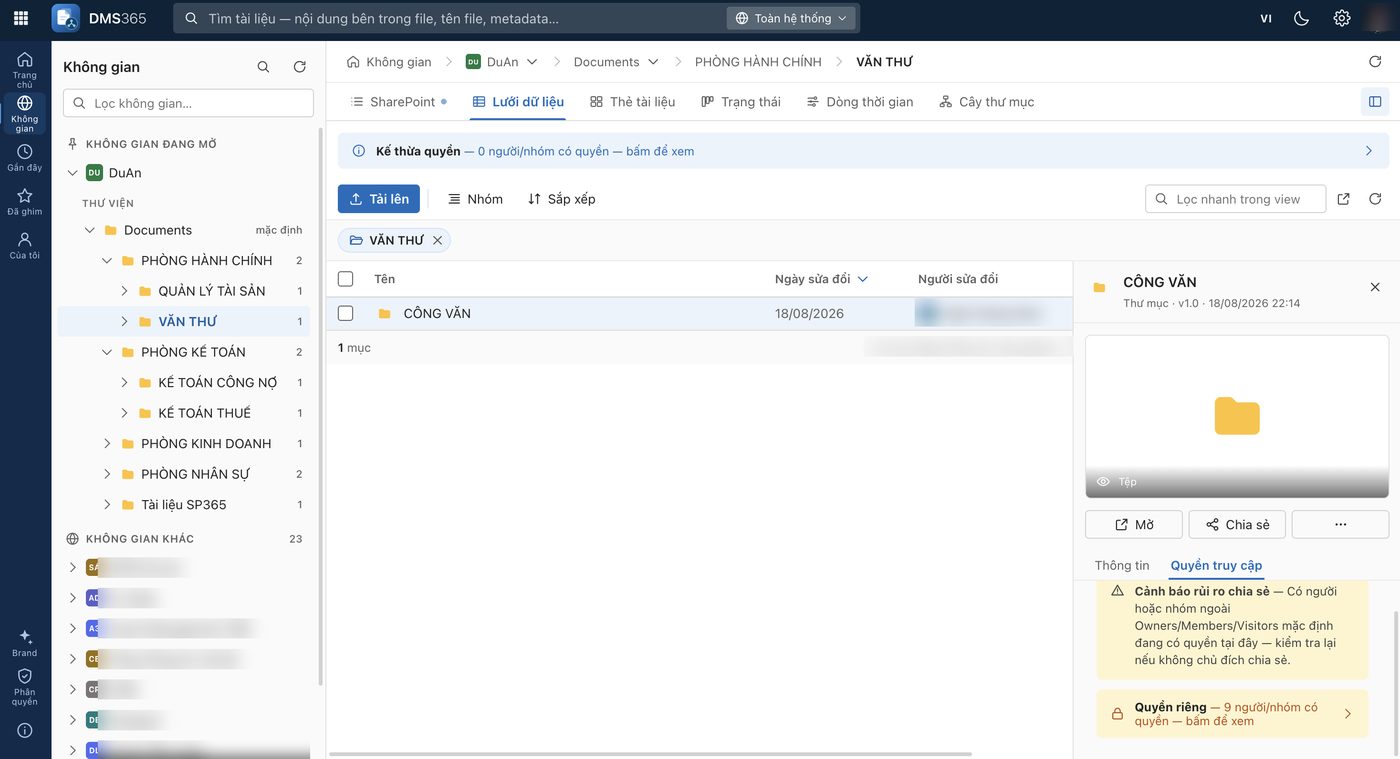The image size is (1400, 759).
Task: Open view in new window icon
Action: pos(1343,199)
